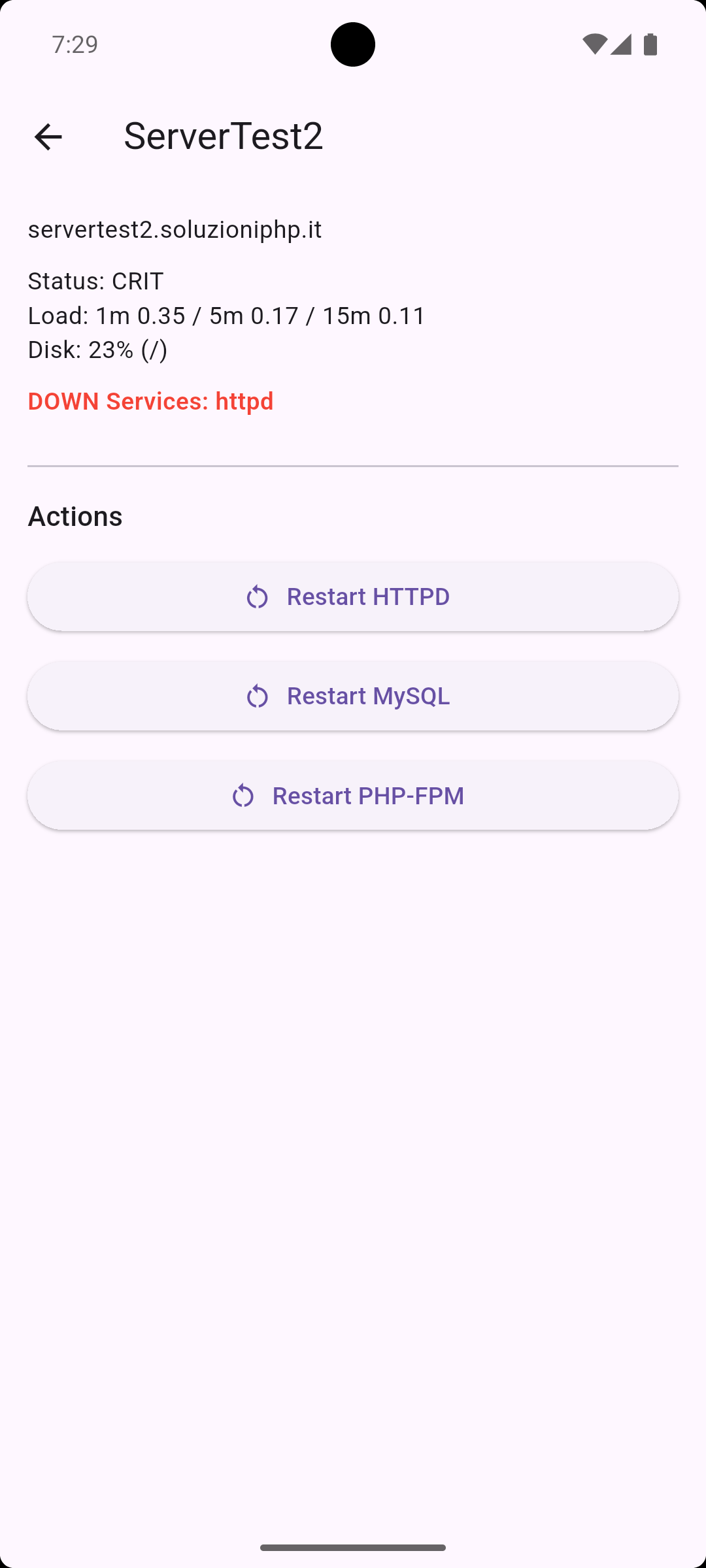Tap the Wi-Fi status bar icon

click(594, 44)
